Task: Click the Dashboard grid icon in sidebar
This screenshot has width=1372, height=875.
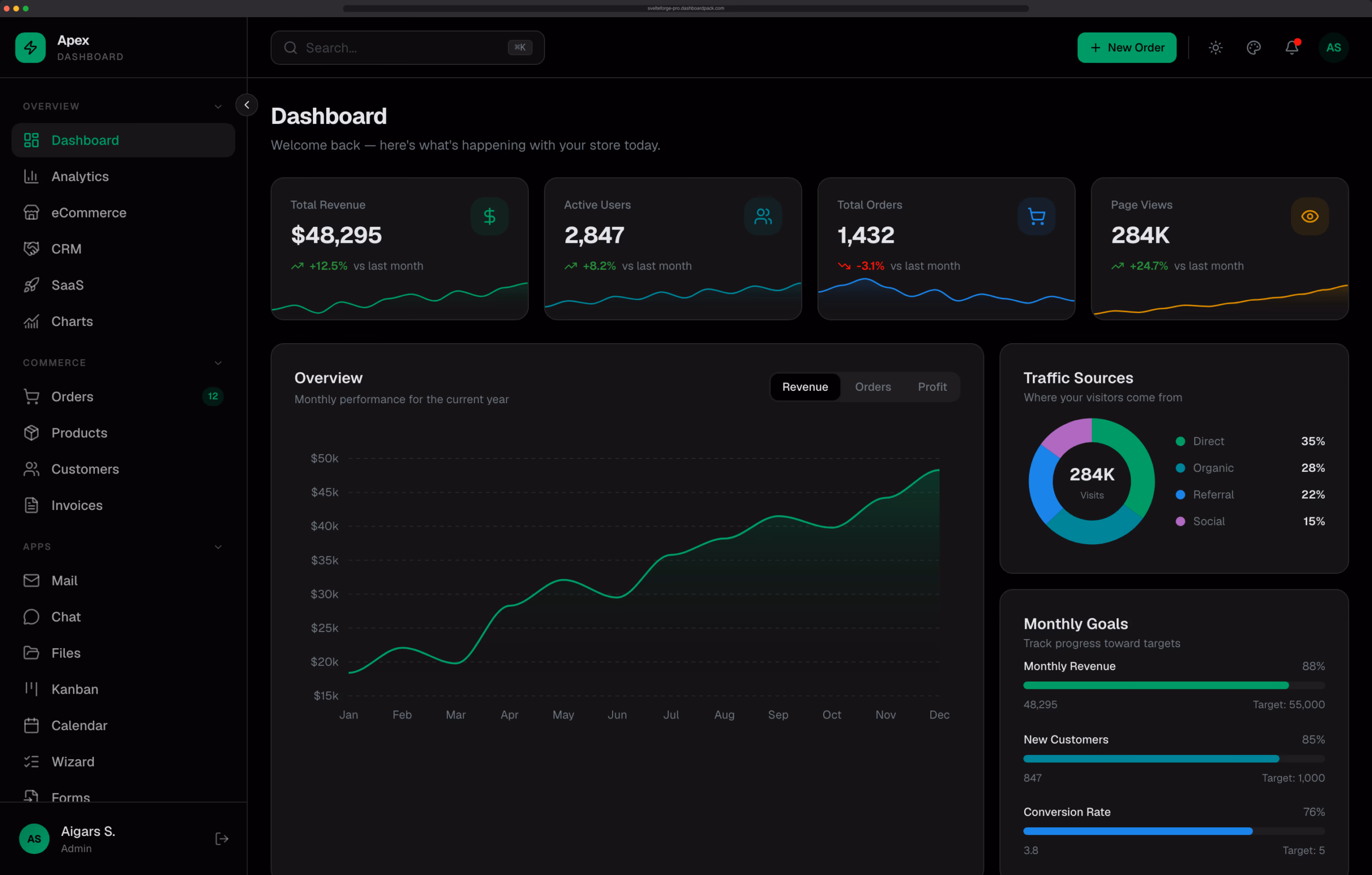Action: 31,140
